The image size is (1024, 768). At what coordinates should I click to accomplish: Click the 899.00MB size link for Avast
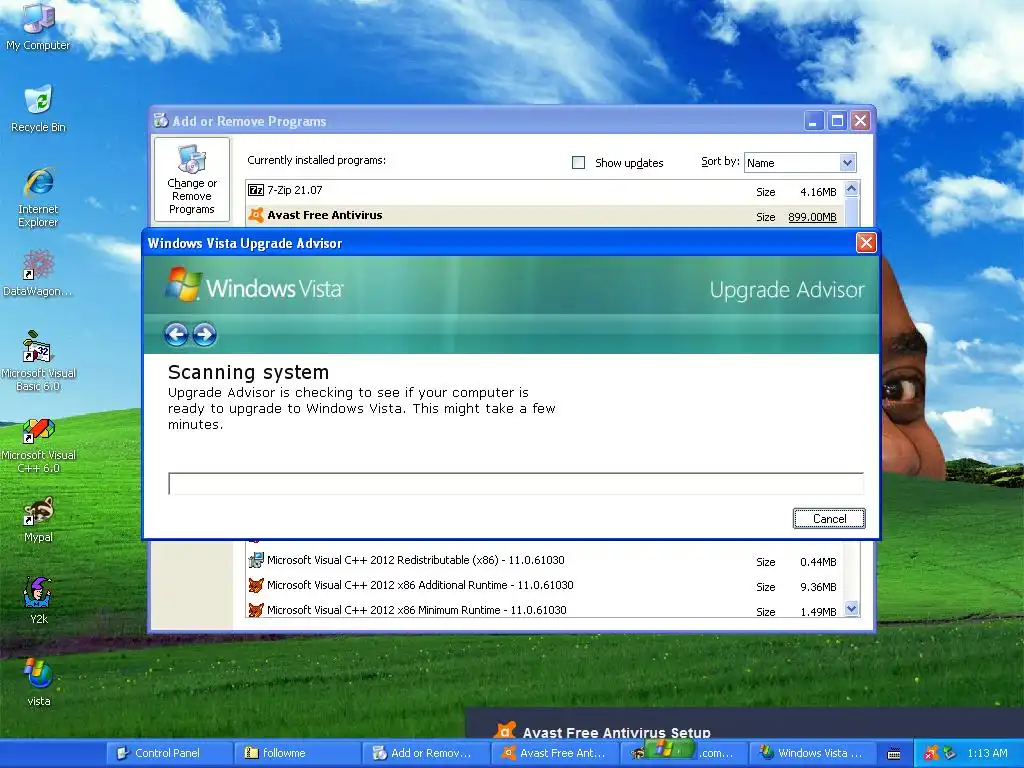(812, 217)
